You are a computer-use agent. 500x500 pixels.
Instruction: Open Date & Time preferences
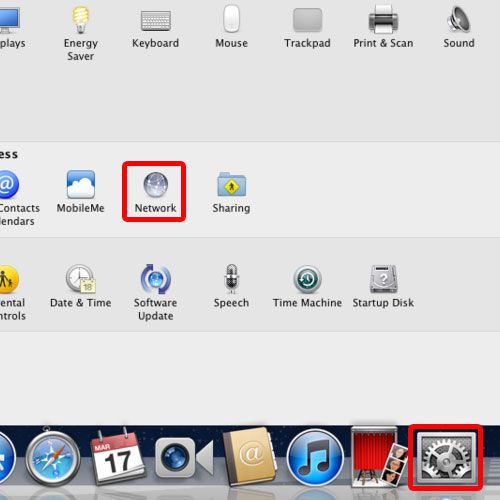pos(81,287)
